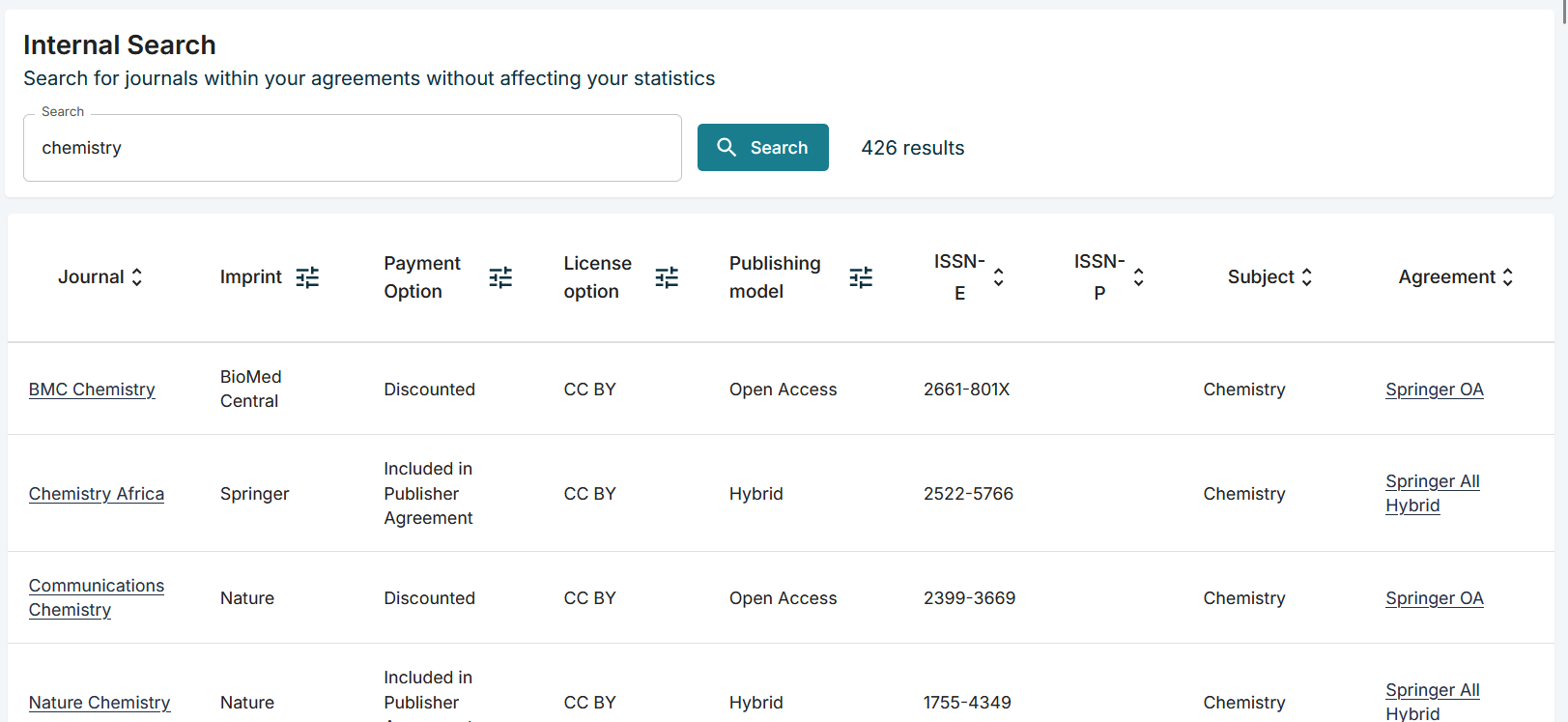Click the 426 results count
1568x722 pixels.
click(913, 148)
